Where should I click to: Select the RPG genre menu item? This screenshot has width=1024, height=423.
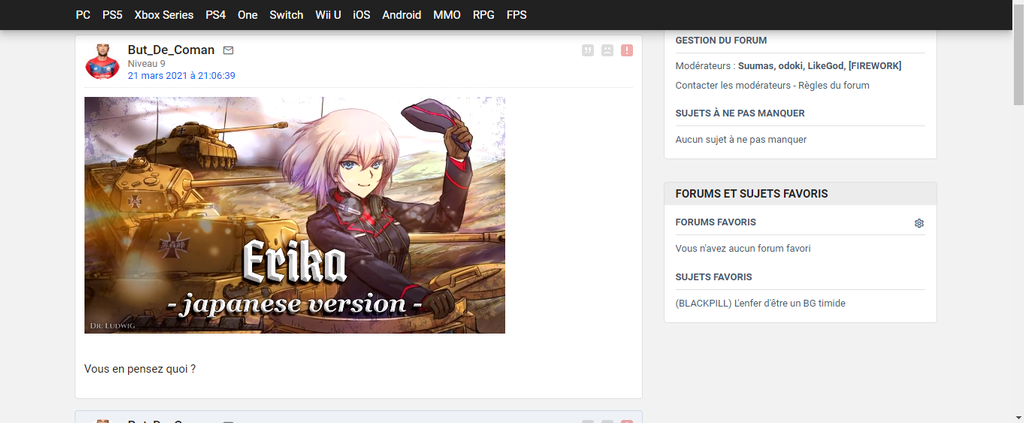point(484,14)
